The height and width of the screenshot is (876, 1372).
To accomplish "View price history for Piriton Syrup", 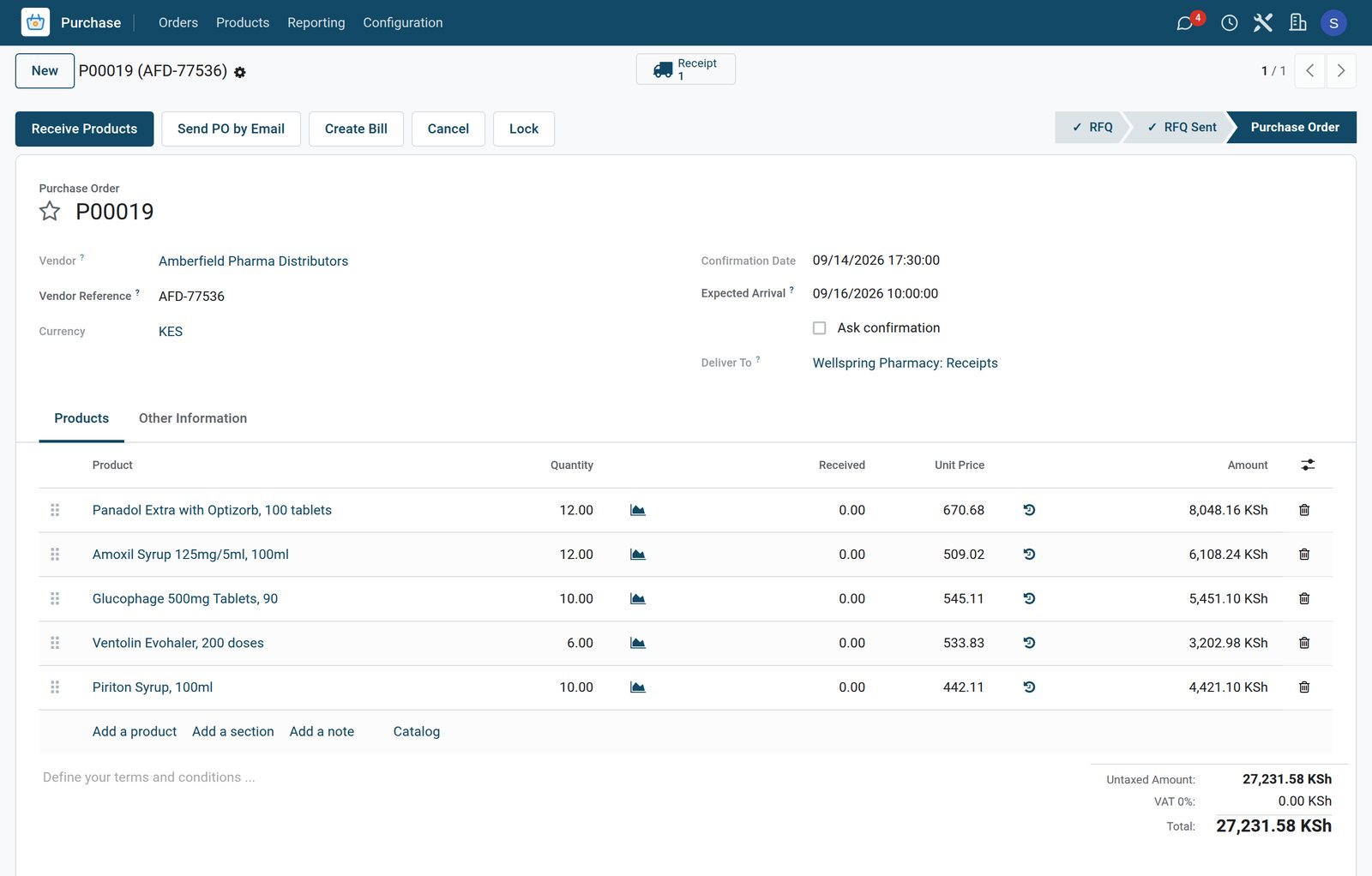I will click(x=1029, y=687).
